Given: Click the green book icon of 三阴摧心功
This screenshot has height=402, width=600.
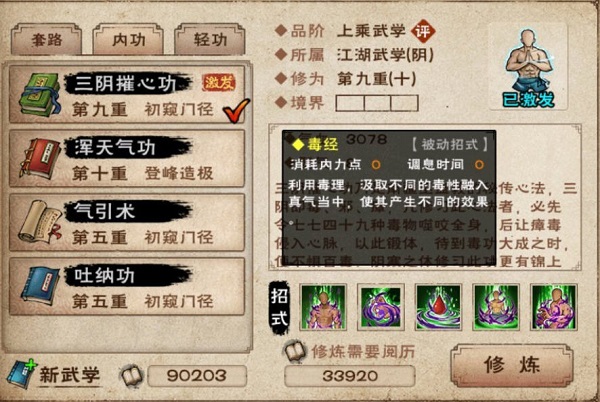Looking at the screenshot, I should point(40,94).
